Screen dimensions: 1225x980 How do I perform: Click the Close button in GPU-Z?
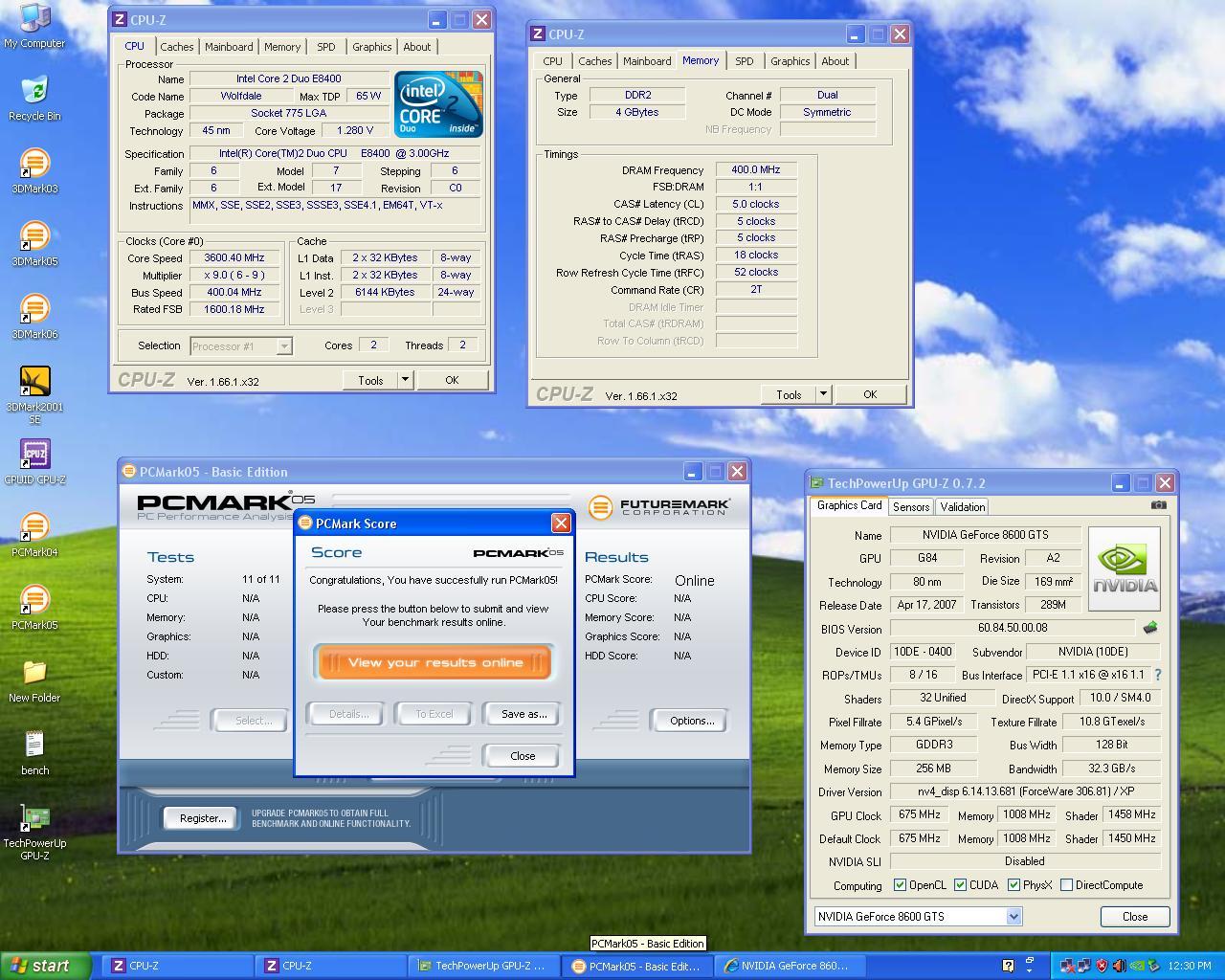(1134, 917)
